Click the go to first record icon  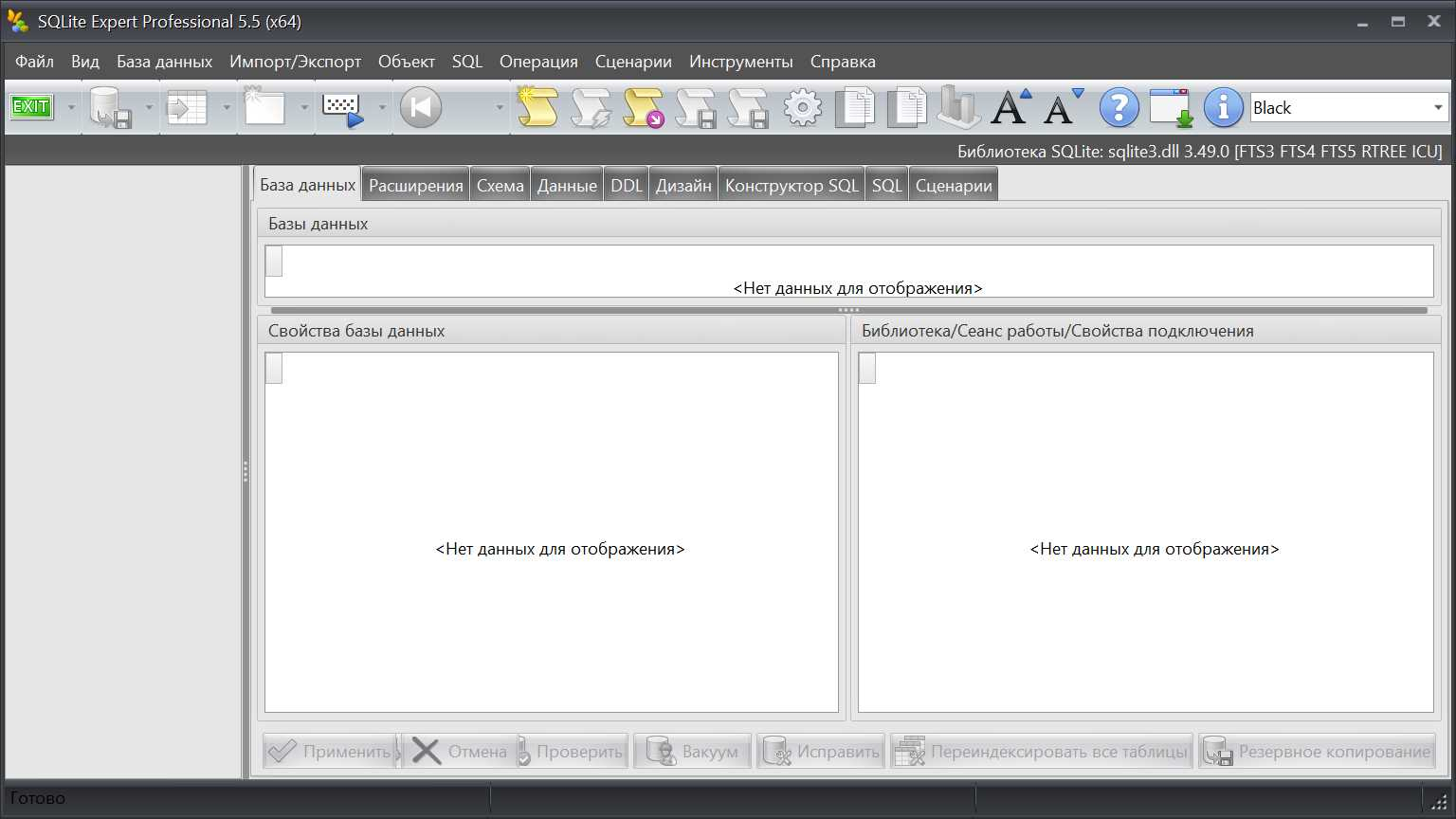[x=421, y=107]
